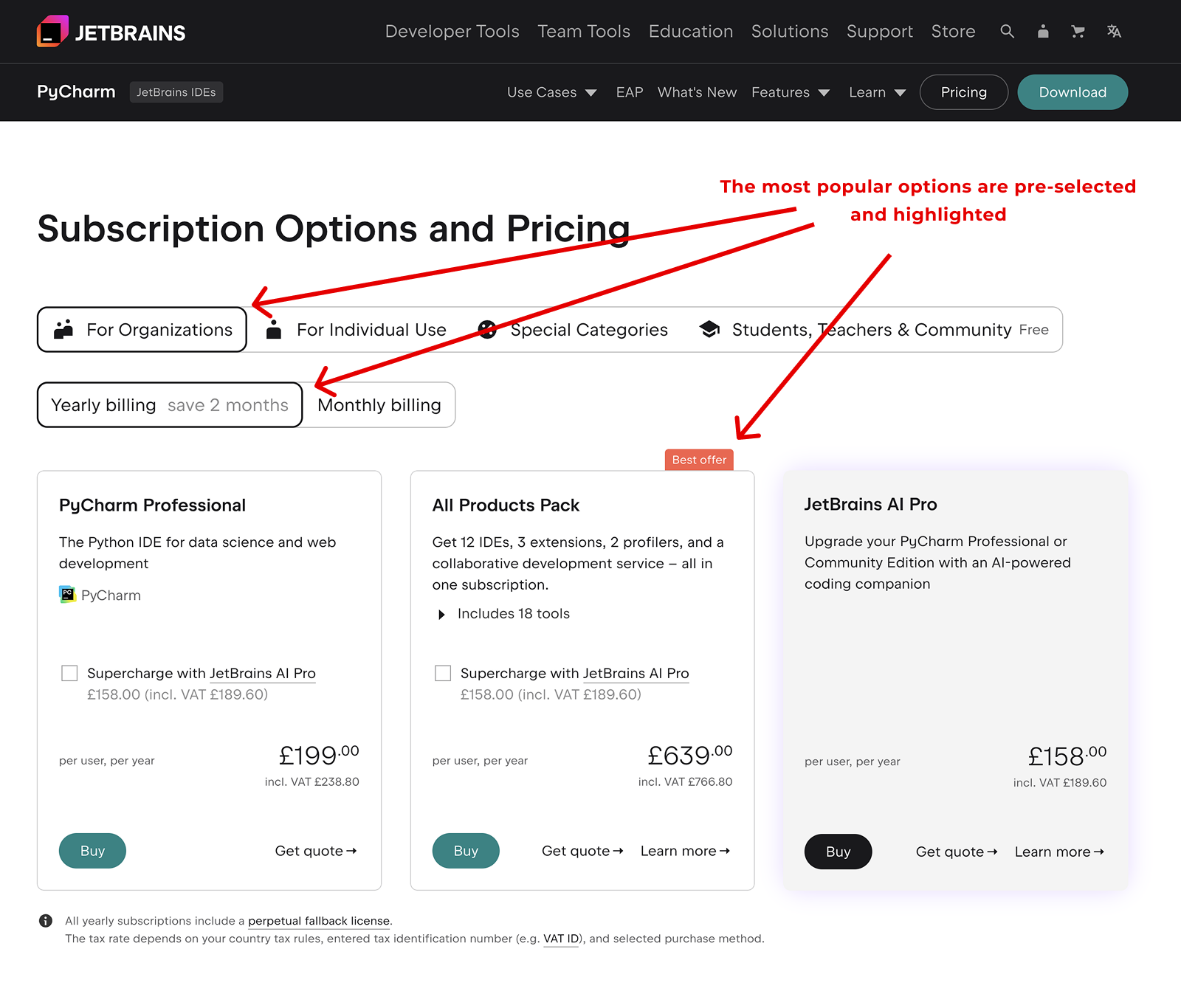Open the Developer Tools menu
This screenshot has width=1181, height=1008.
tap(452, 32)
